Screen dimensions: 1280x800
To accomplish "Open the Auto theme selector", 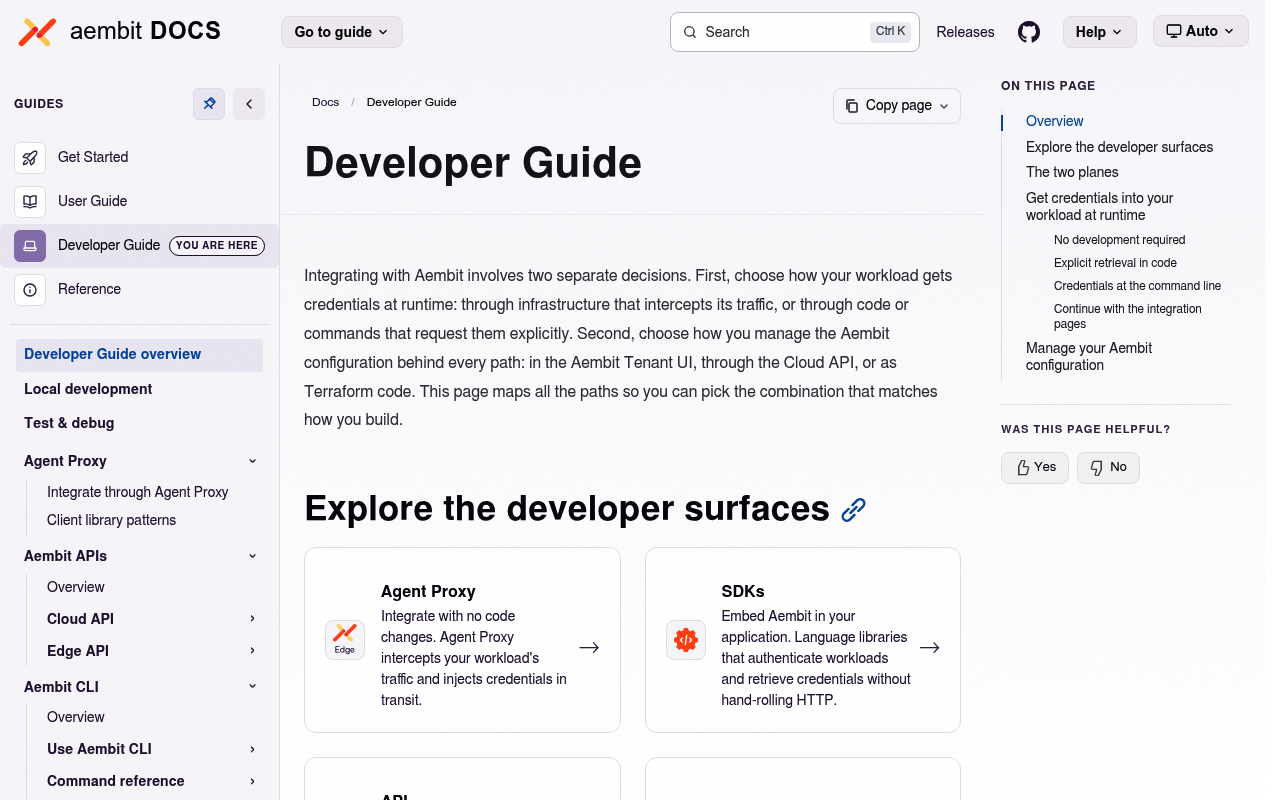I will [x=1201, y=31].
